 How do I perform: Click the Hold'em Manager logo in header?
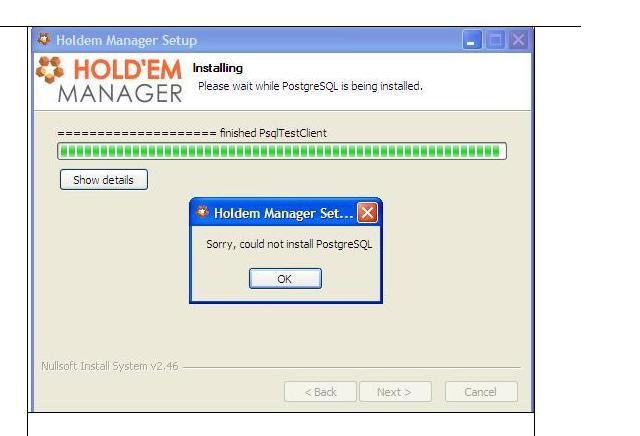click(109, 79)
